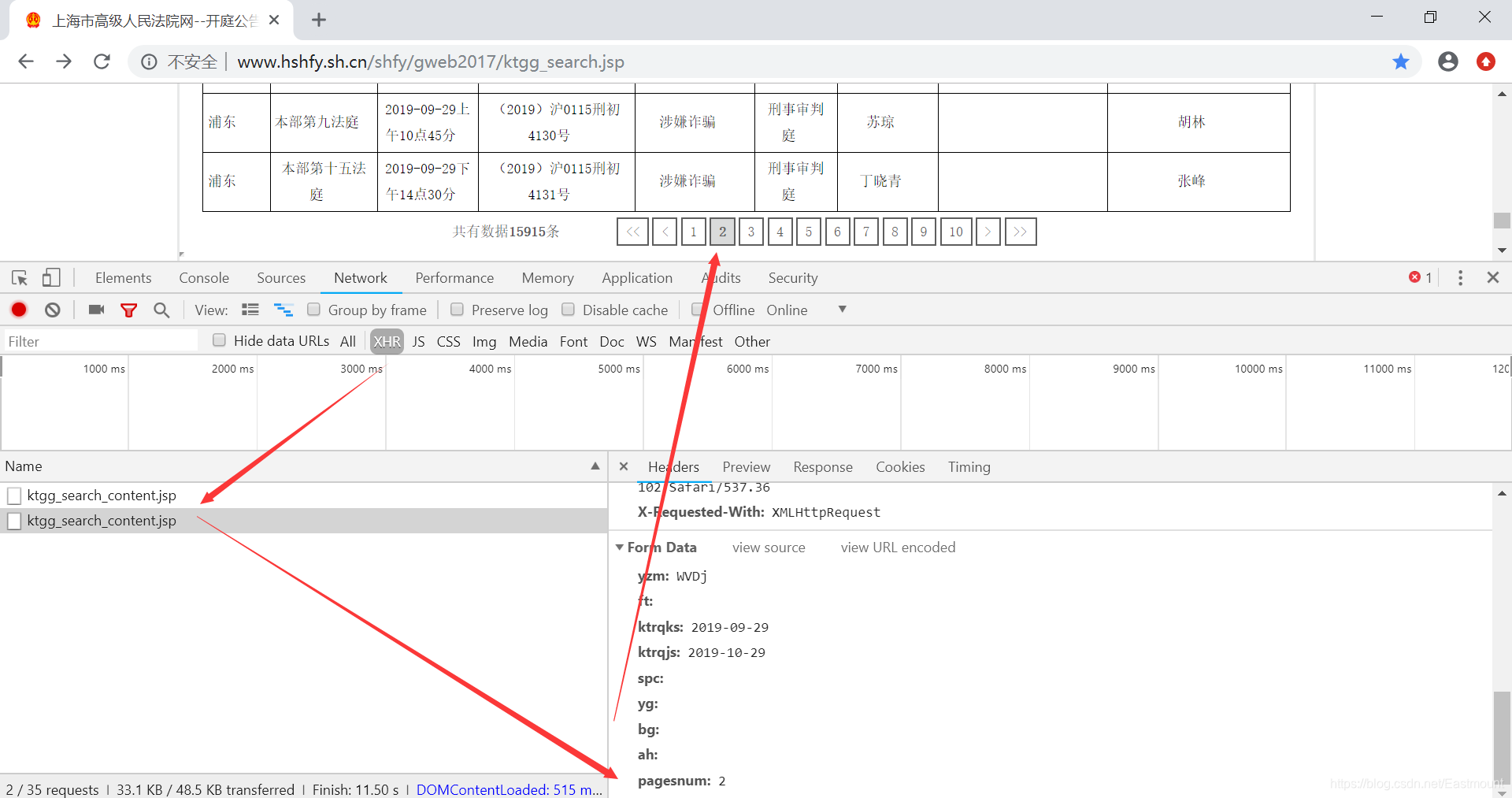The height and width of the screenshot is (798, 1512).
Task: Click the browser forward arrow
Action: click(x=64, y=61)
